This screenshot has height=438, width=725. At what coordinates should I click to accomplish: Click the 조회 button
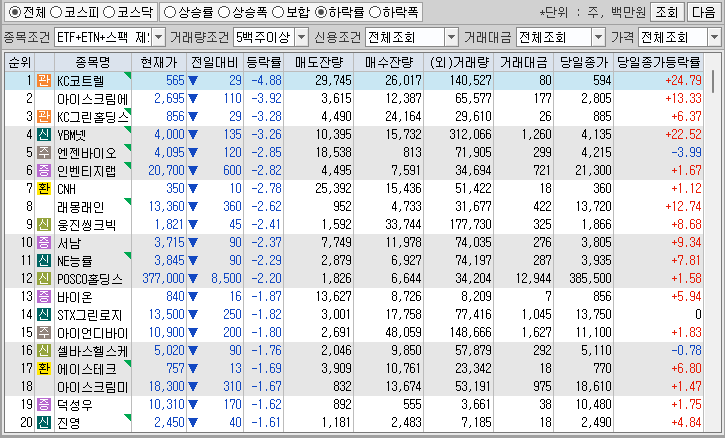tap(667, 12)
